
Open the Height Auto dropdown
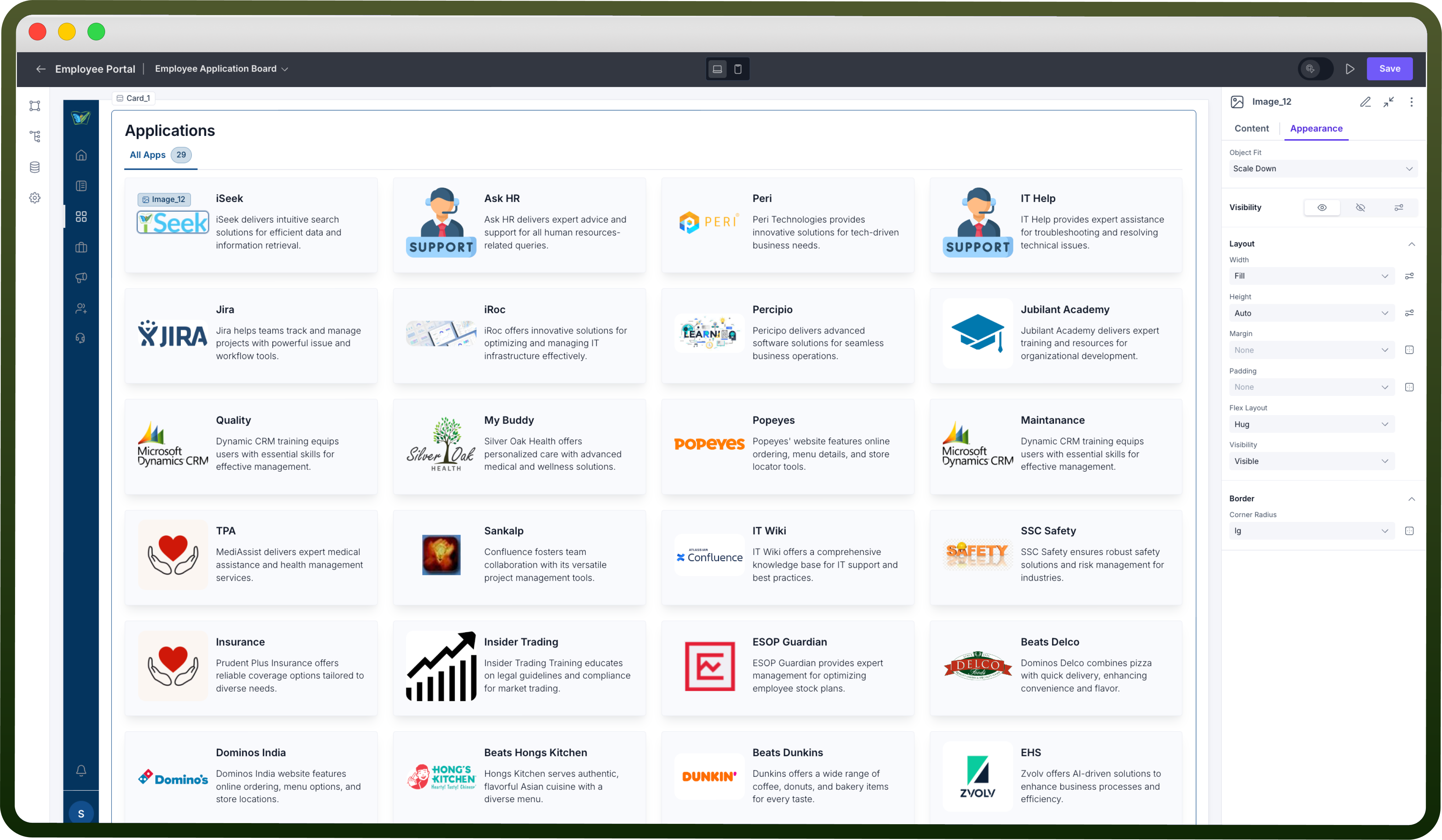tap(1312, 313)
